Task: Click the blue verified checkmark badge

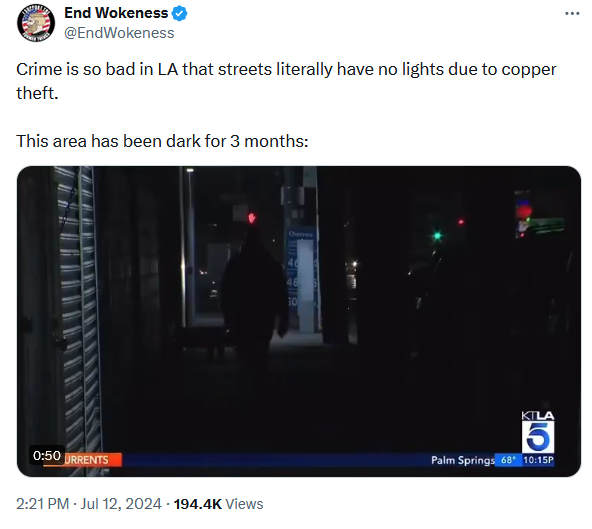Action: point(180,13)
